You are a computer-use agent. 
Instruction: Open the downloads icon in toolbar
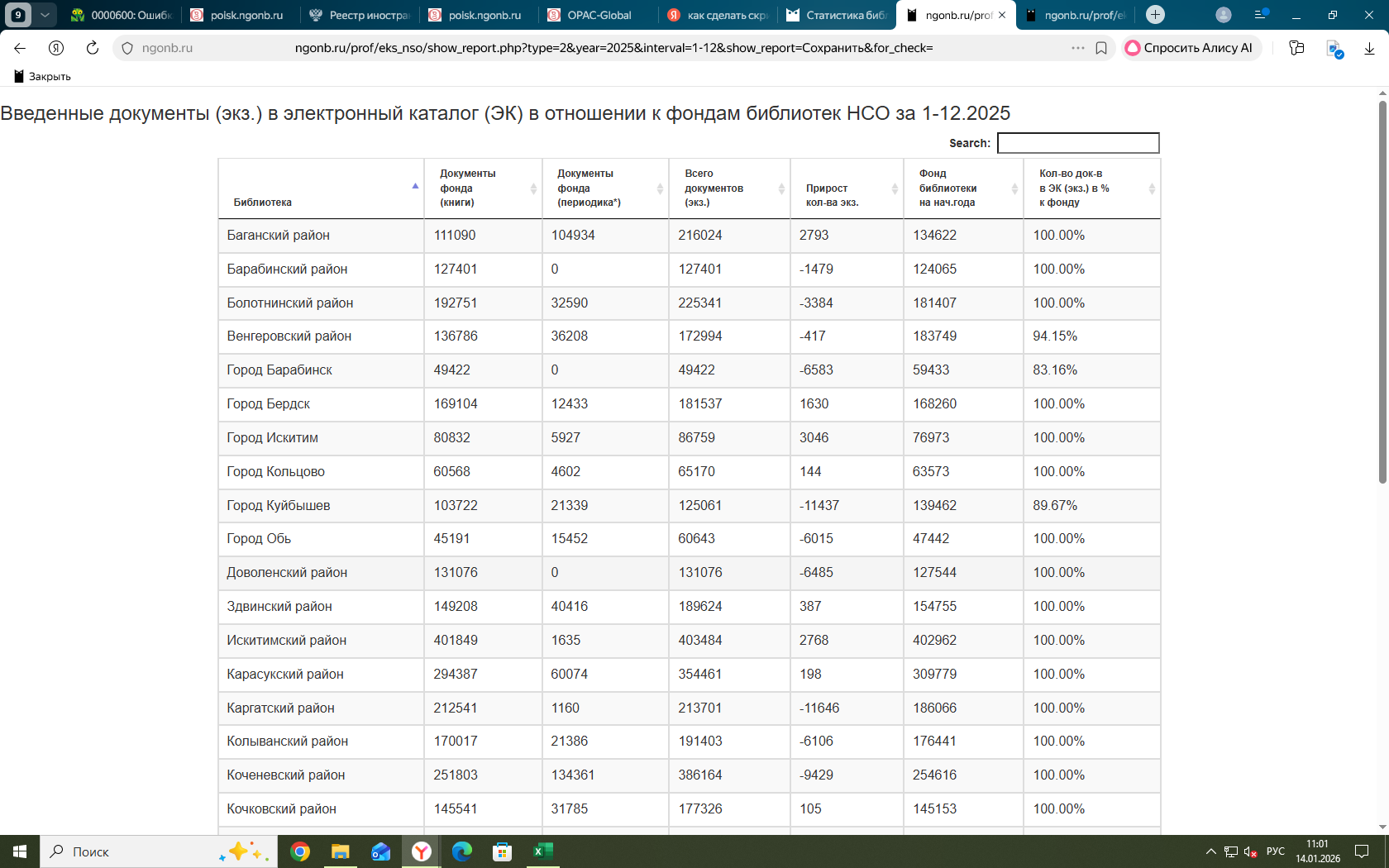1369,48
